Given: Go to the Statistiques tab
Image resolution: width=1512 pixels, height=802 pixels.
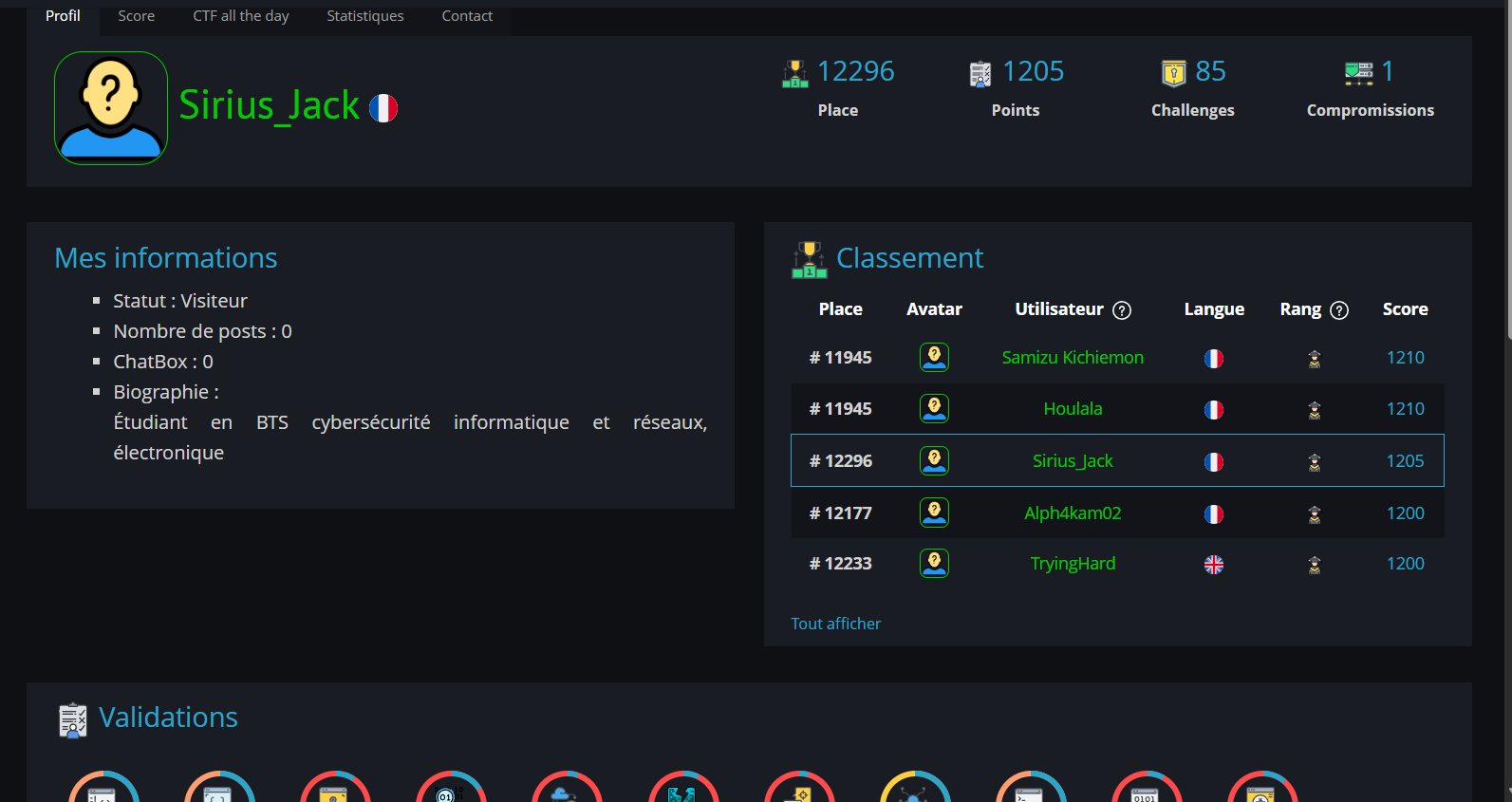Looking at the screenshot, I should [x=365, y=16].
